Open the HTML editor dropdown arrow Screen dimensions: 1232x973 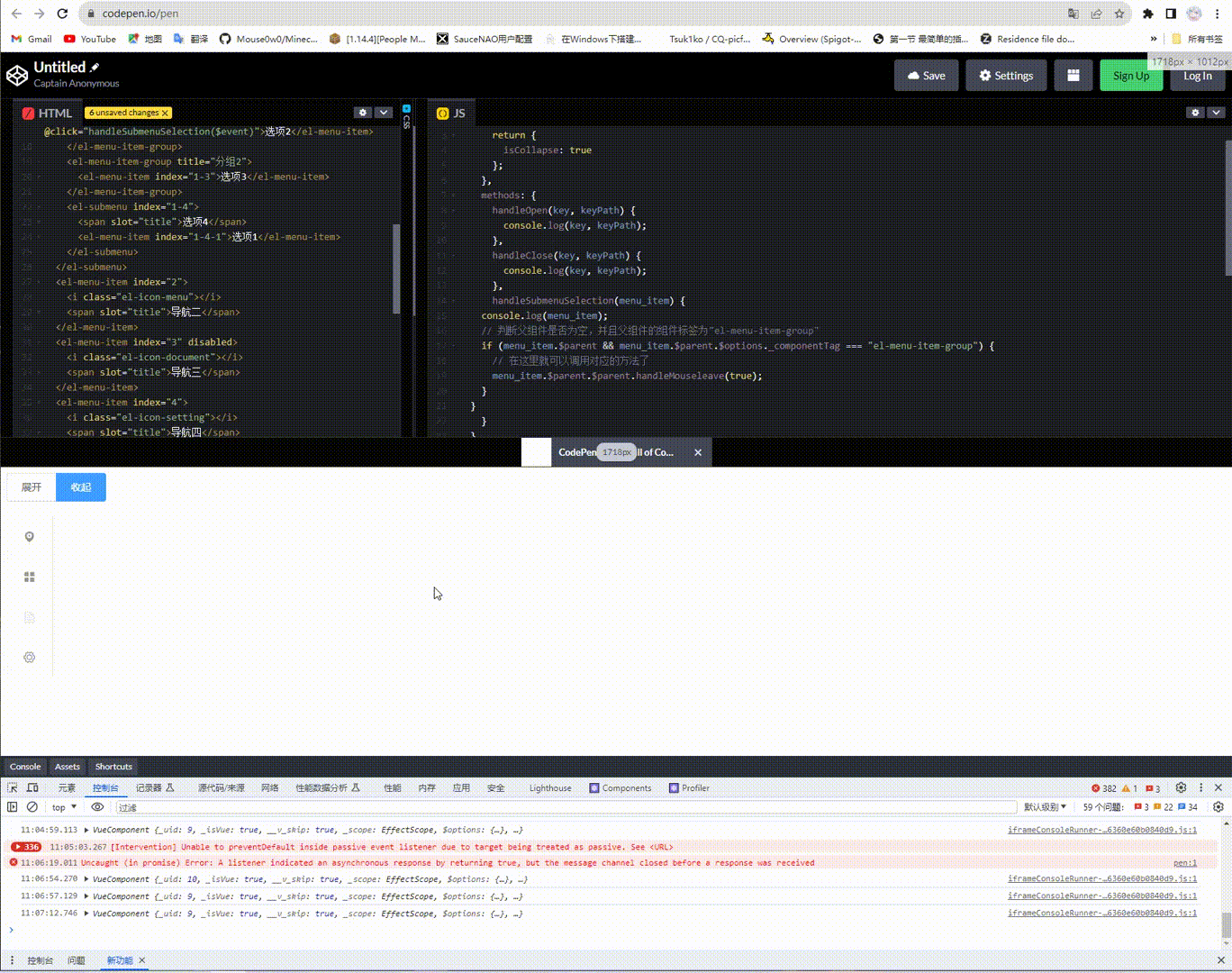(384, 113)
